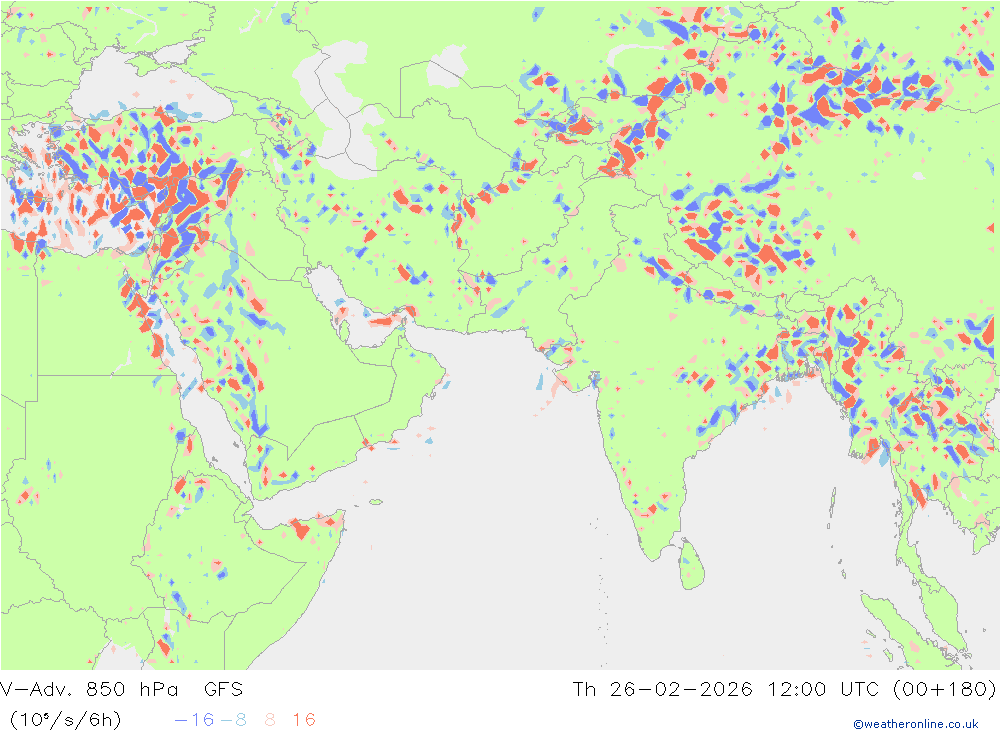Click the units label (10⁵/s/6h)
The height and width of the screenshot is (733, 1000).
(x=66, y=720)
